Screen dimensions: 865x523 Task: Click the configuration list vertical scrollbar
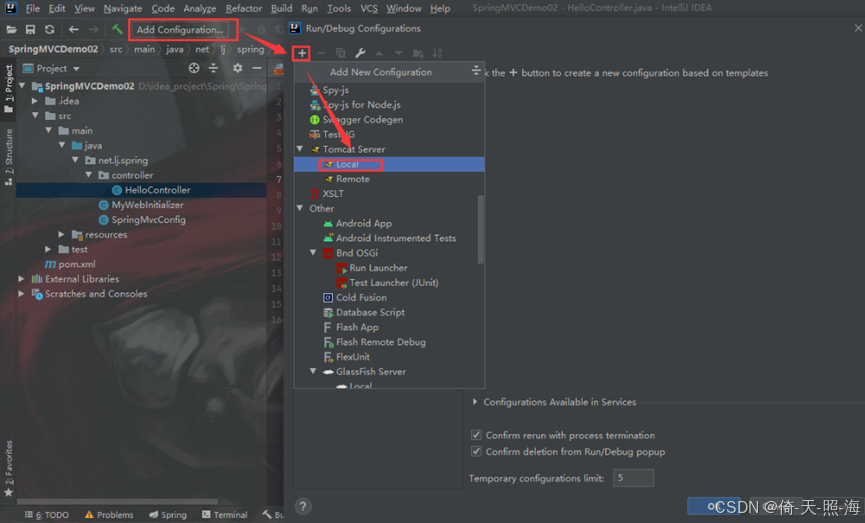pyautogui.click(x=480, y=229)
